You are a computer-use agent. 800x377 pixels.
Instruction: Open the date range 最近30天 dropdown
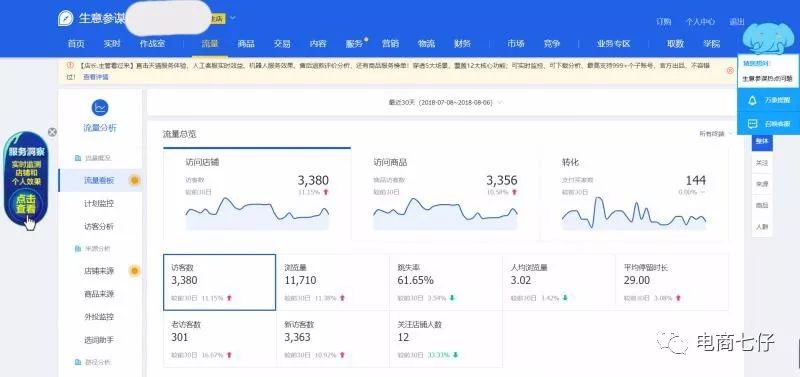click(x=445, y=103)
